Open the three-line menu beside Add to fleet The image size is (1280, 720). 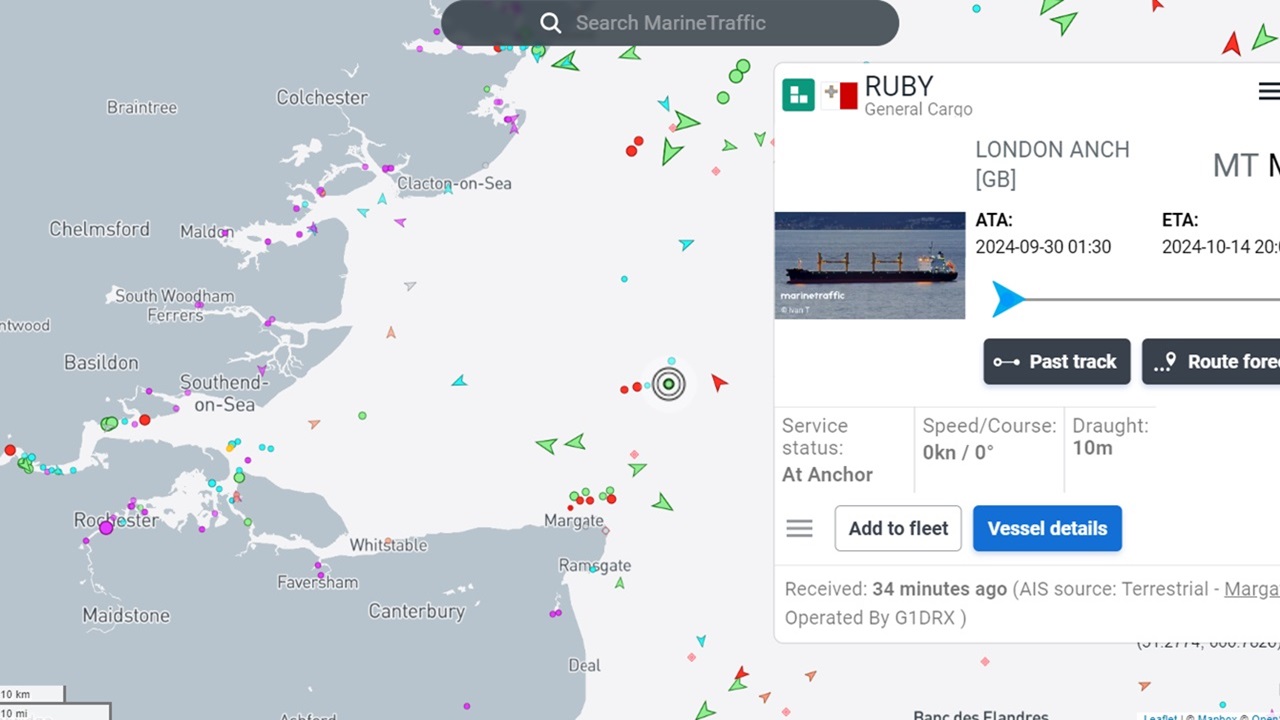click(x=799, y=528)
